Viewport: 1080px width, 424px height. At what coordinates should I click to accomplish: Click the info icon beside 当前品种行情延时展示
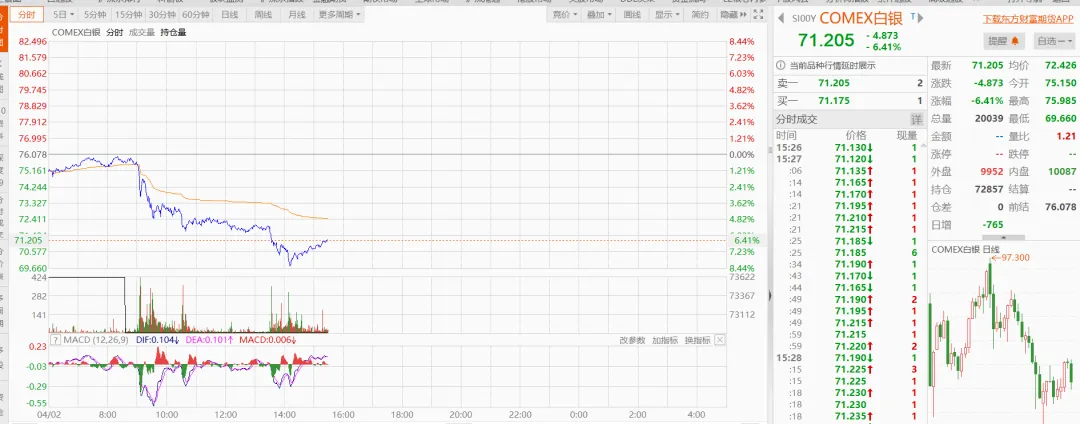pyautogui.click(x=781, y=66)
